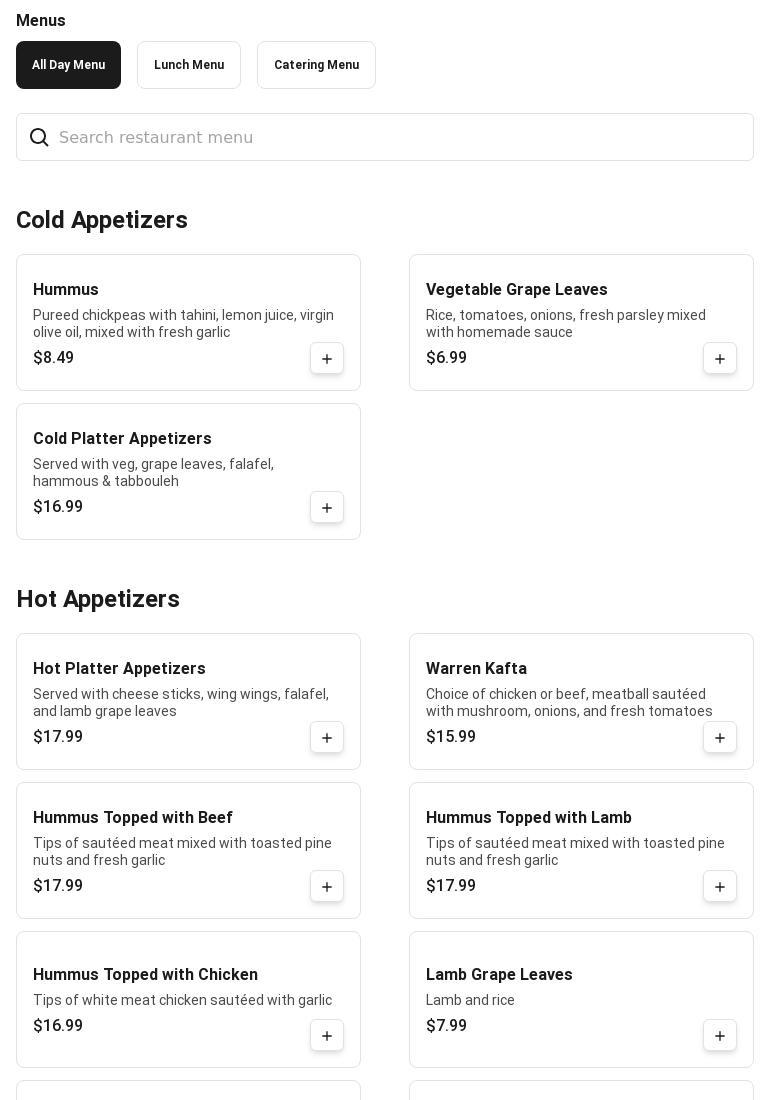The image size is (770, 1100).
Task: View the Cold Platter Appetizers item
Action: point(122,439)
